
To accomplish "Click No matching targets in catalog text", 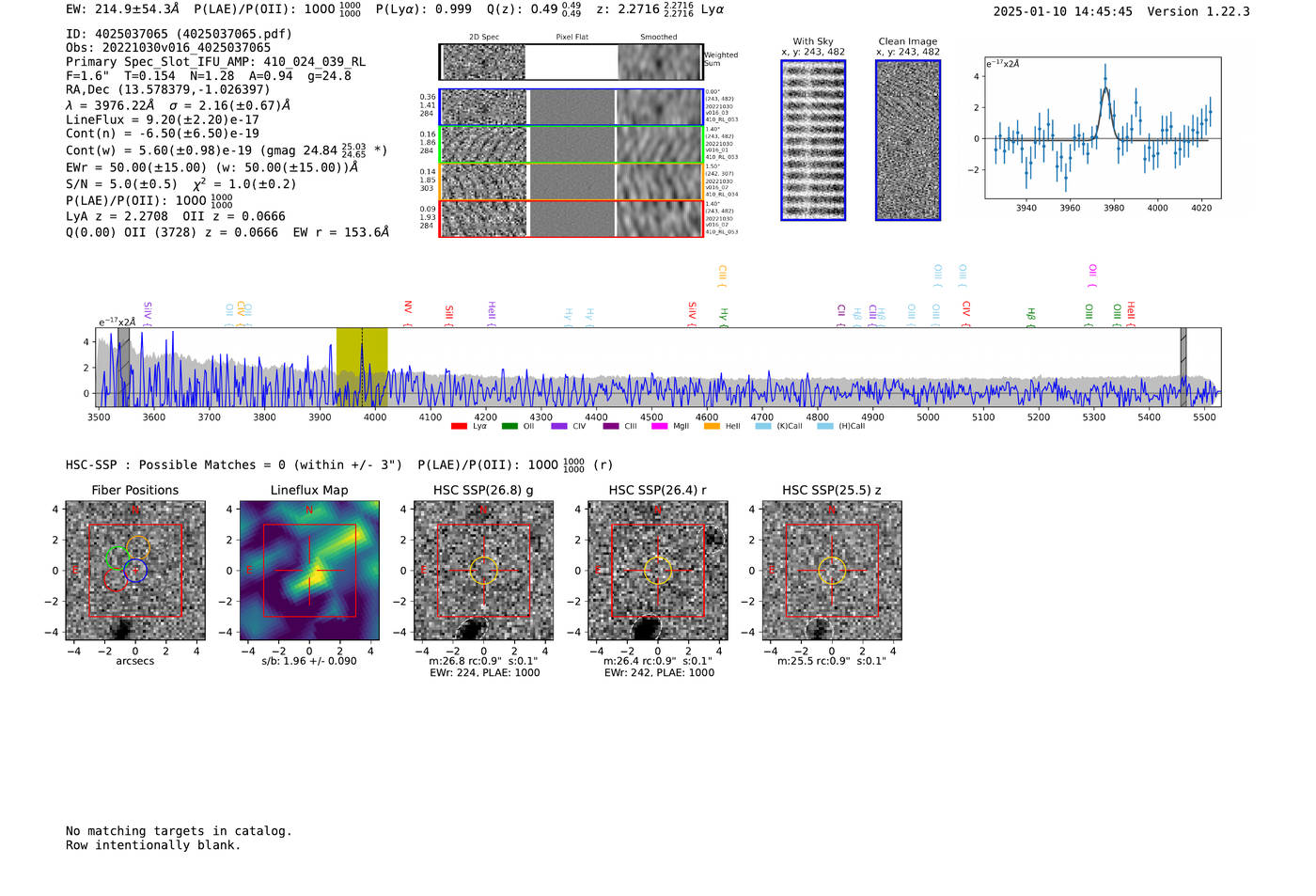I will point(179,831).
